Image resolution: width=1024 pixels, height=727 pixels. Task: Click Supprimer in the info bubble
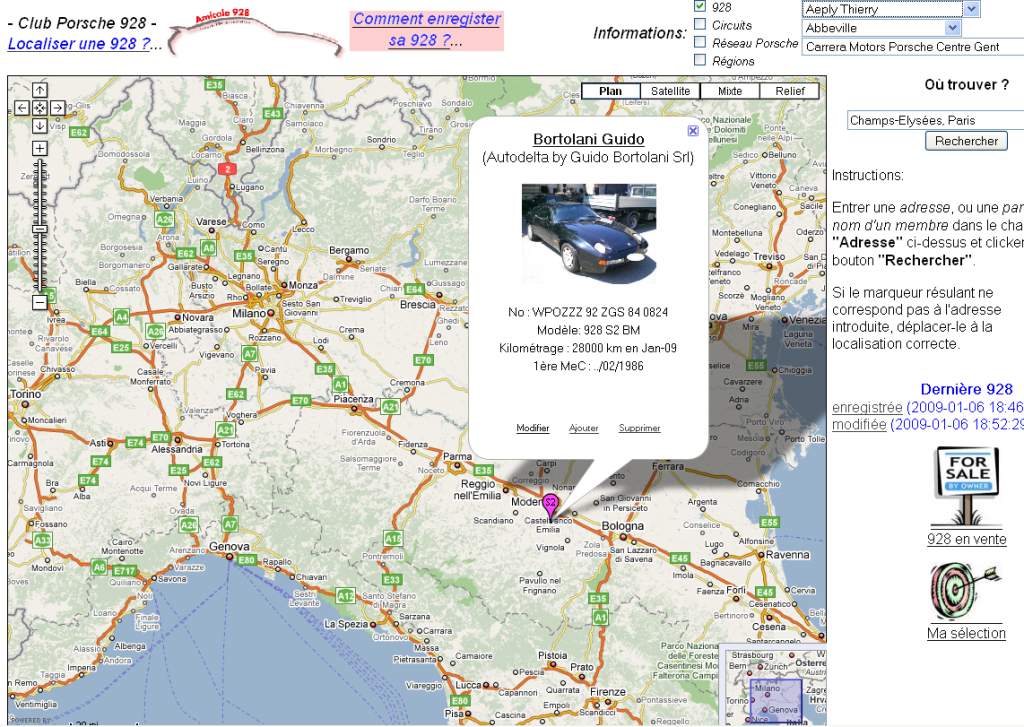tap(639, 428)
